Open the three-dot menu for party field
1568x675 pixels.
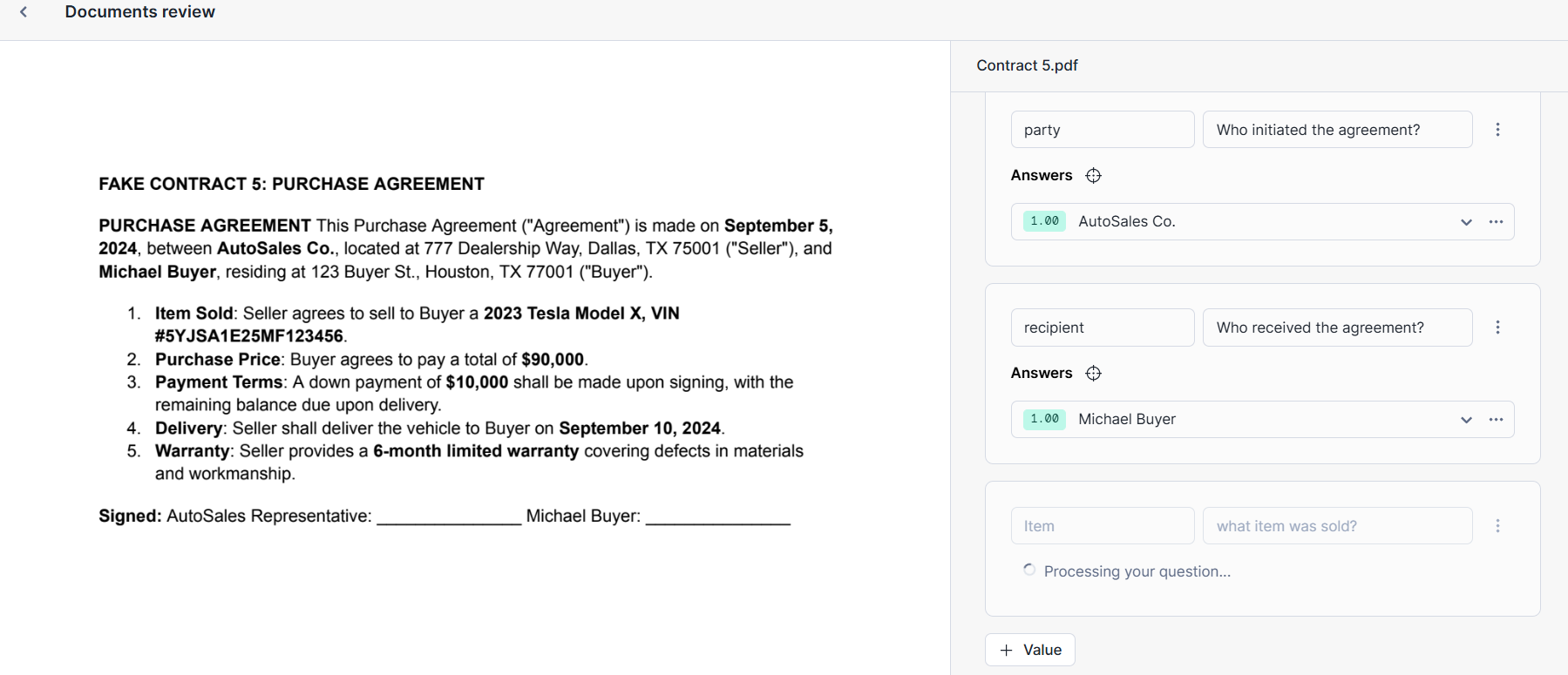(1497, 130)
